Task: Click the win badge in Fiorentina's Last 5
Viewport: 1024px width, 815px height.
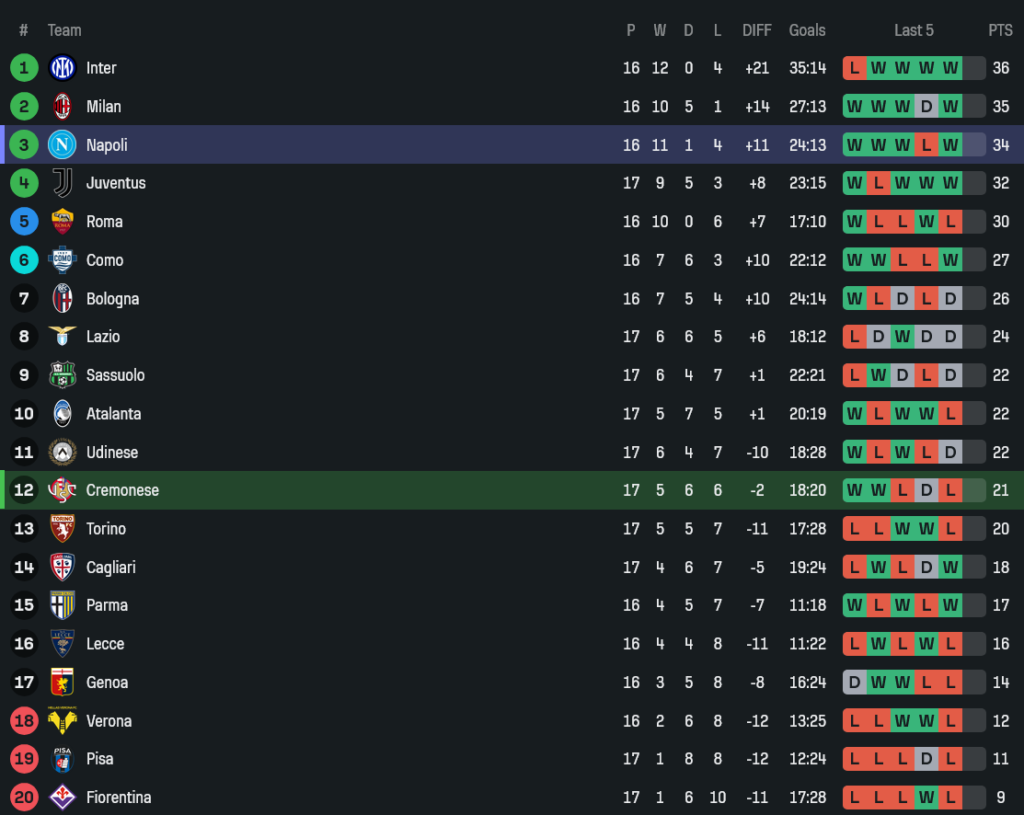Action: [927, 797]
